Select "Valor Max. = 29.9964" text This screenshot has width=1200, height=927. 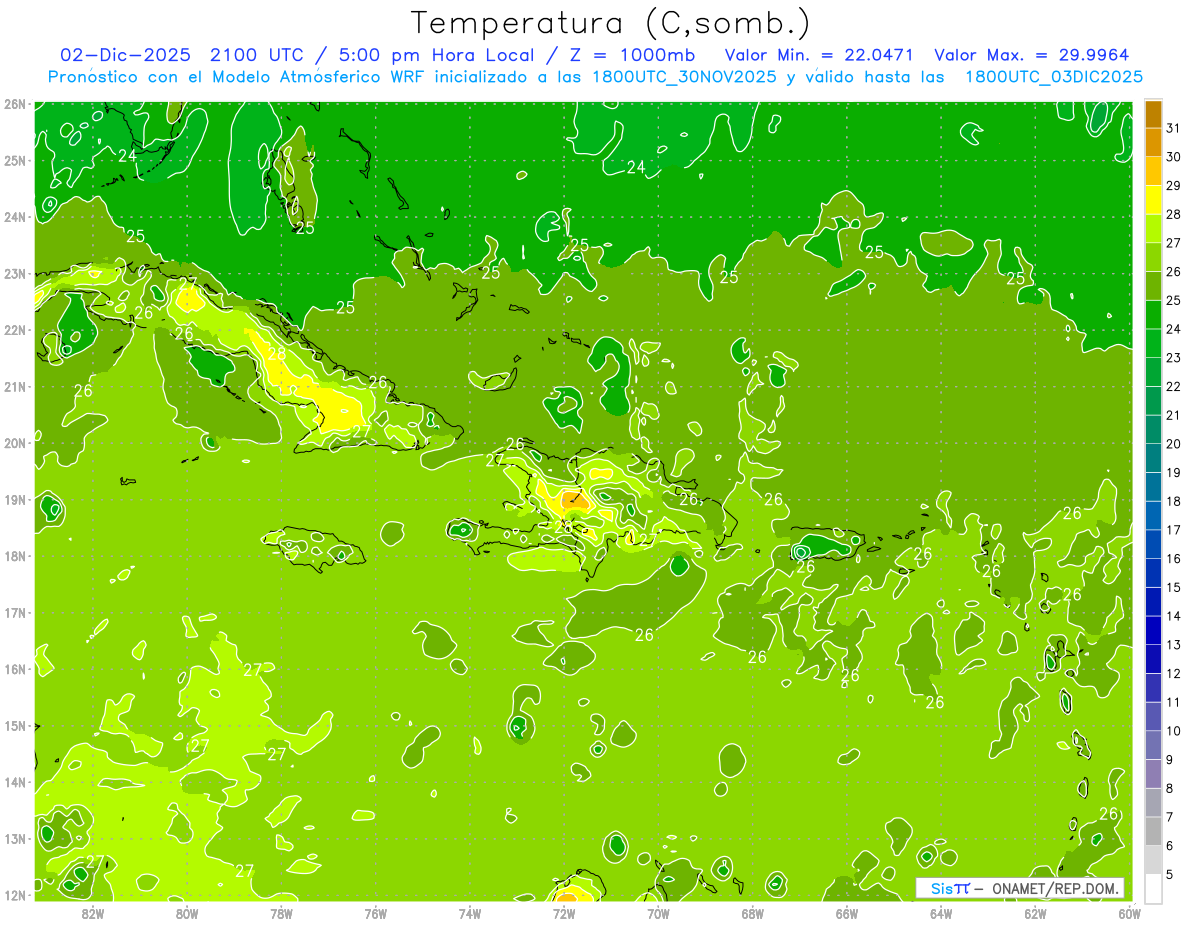coord(1032,55)
